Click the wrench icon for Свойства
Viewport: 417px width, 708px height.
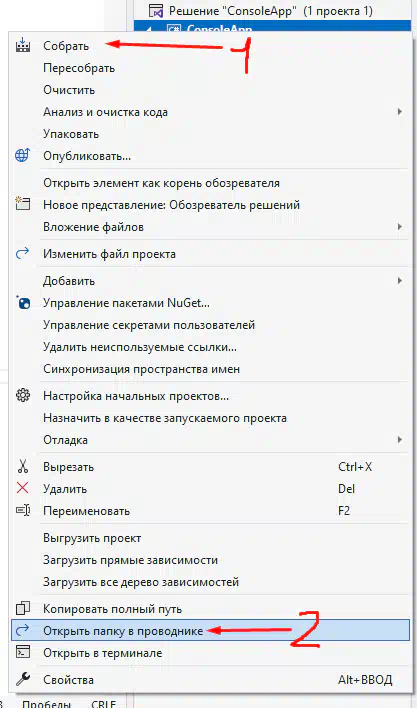[22, 679]
